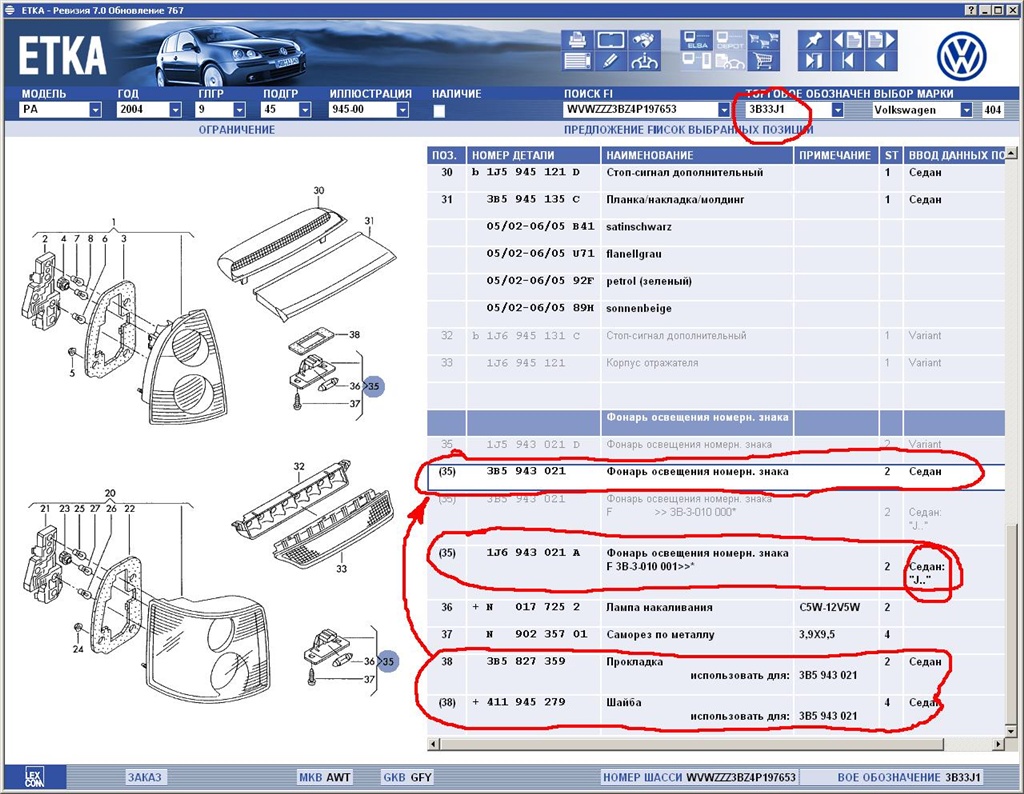
Task: Click the horizontal scrollbar right arrow
Action: click(999, 744)
